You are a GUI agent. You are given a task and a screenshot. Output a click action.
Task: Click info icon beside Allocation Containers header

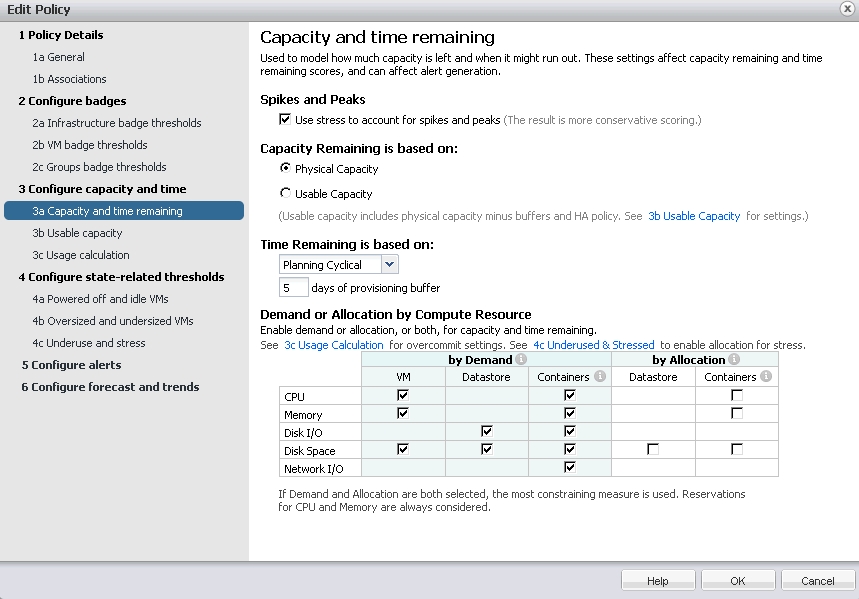(x=766, y=376)
